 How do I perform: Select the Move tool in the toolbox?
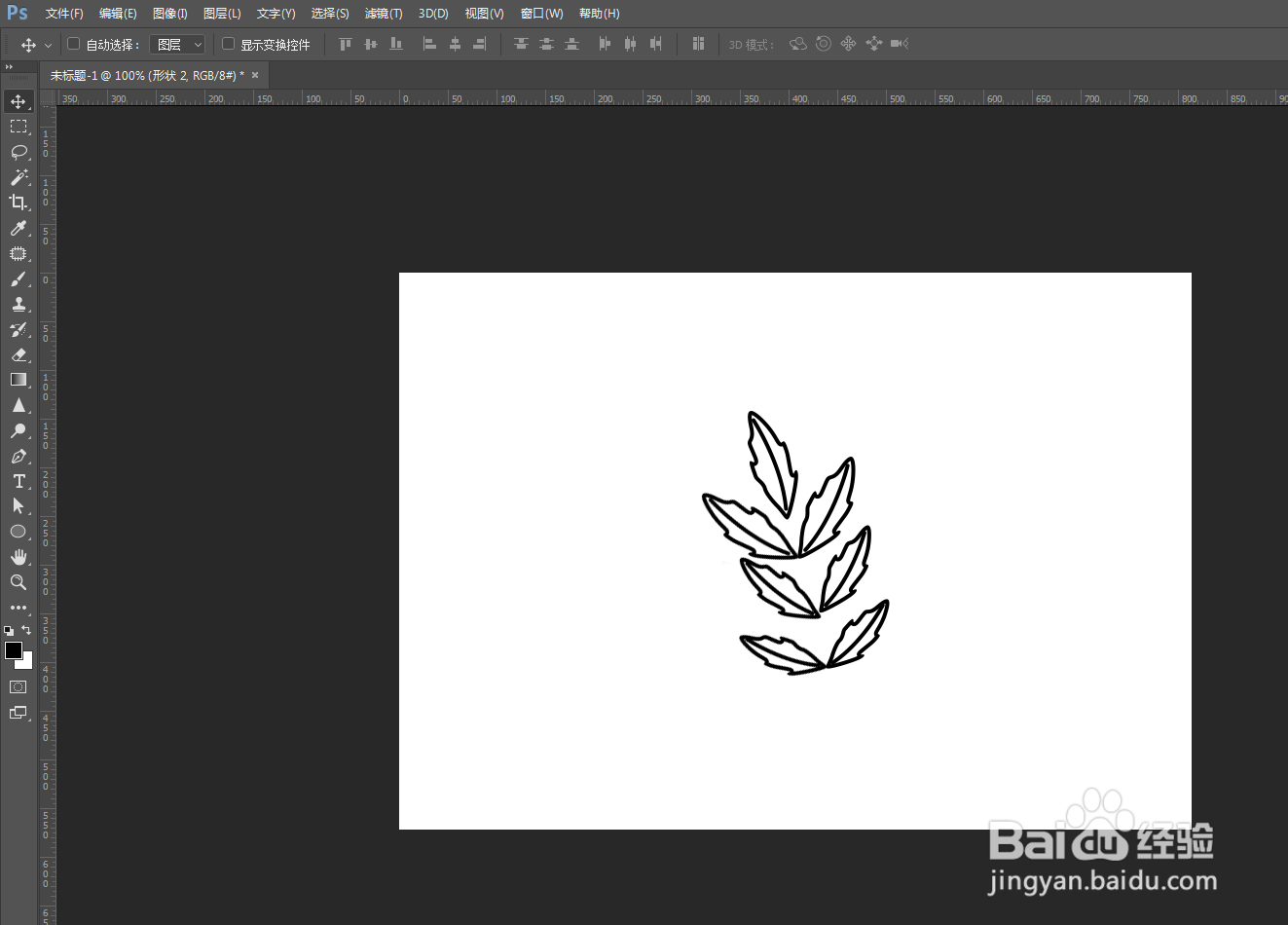click(x=18, y=101)
